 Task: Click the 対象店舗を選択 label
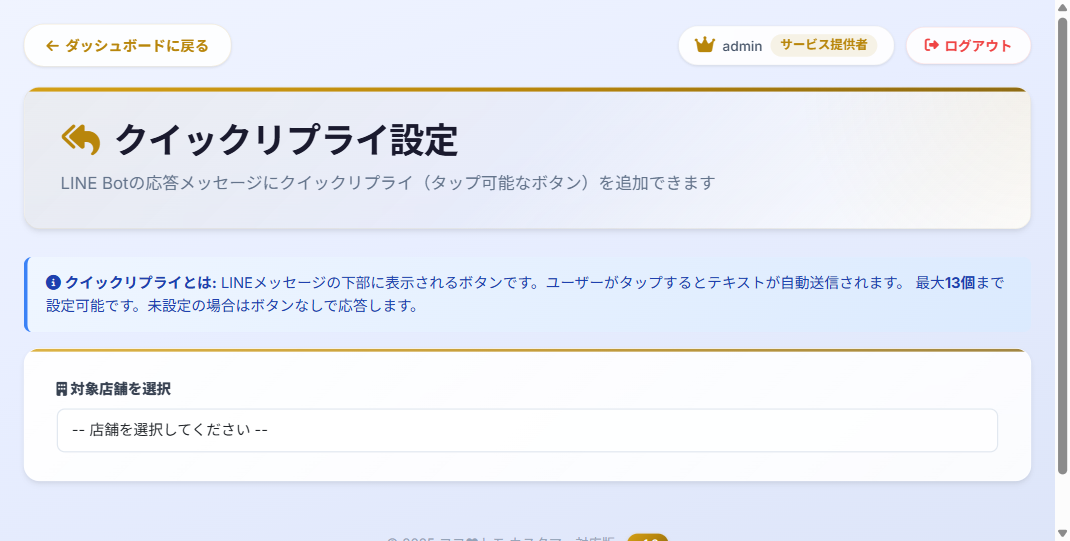click(120, 389)
